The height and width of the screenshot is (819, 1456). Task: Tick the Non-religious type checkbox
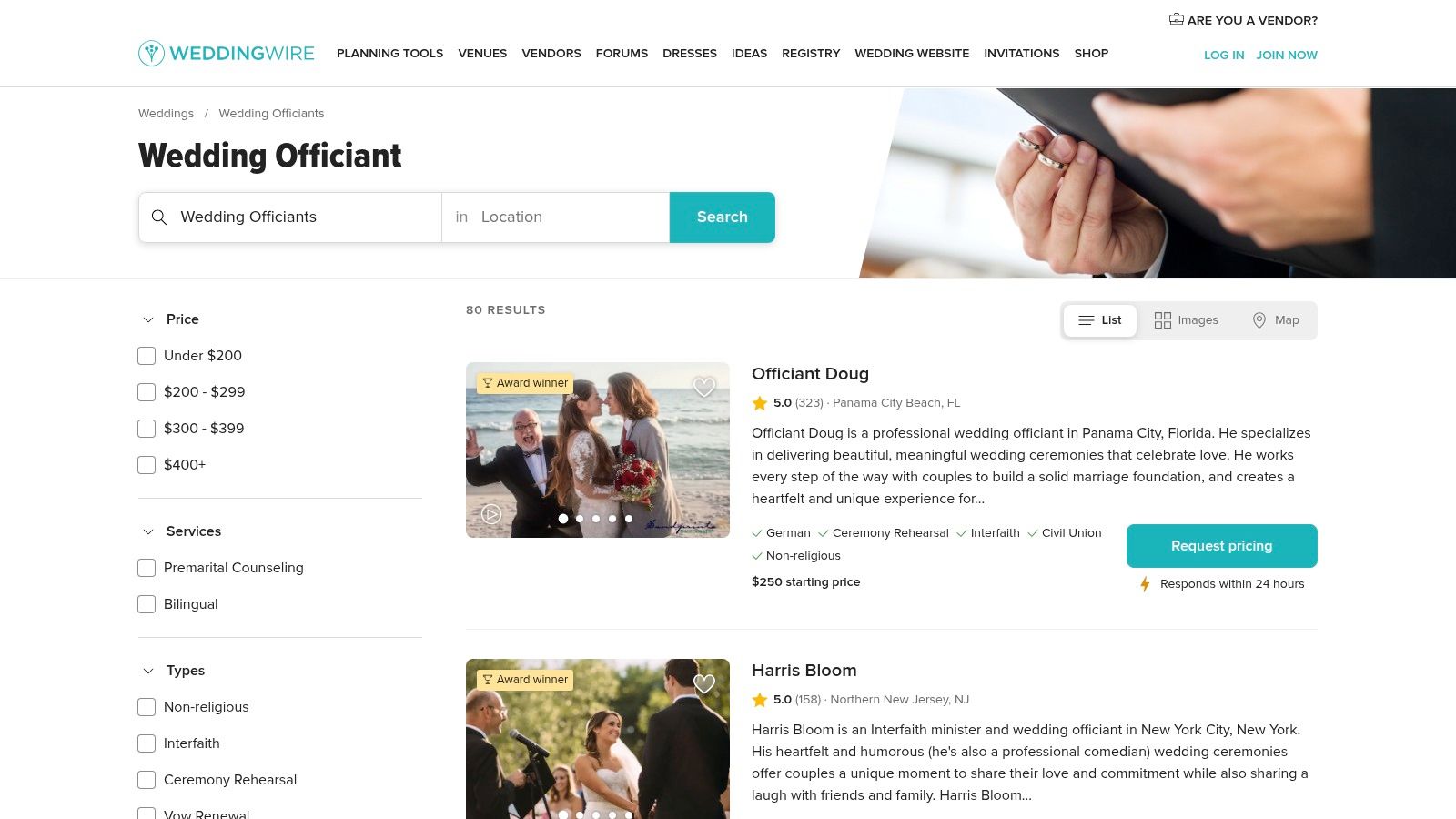pos(147,707)
